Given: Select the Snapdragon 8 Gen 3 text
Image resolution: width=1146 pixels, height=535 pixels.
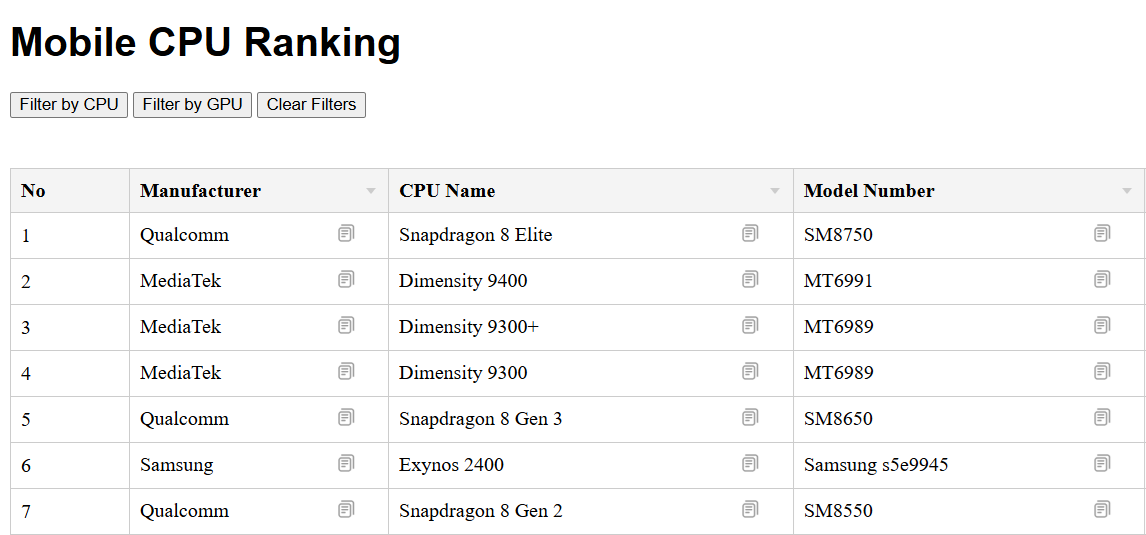Looking at the screenshot, I should pyautogui.click(x=481, y=419).
